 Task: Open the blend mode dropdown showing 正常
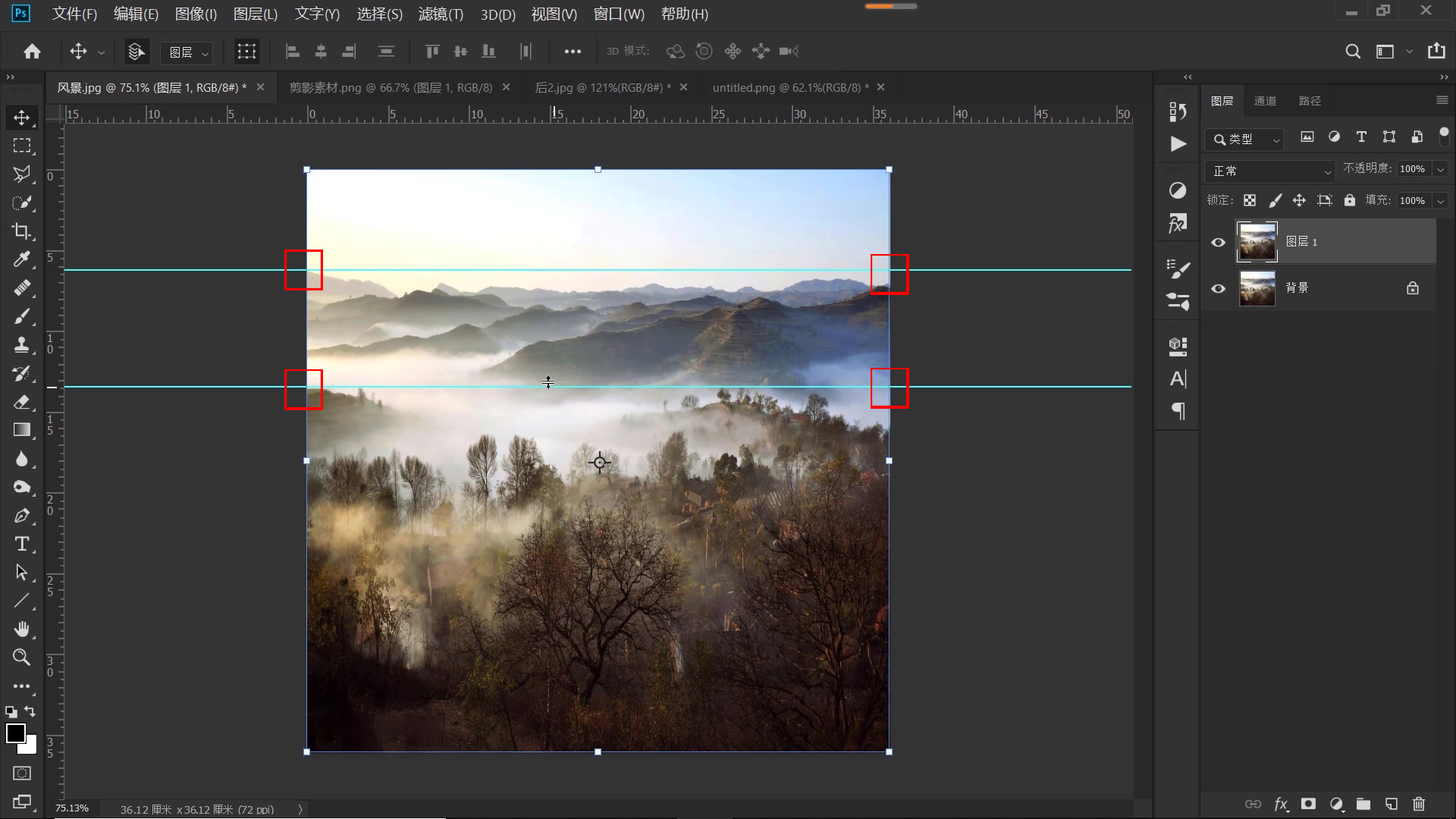click(x=1269, y=171)
